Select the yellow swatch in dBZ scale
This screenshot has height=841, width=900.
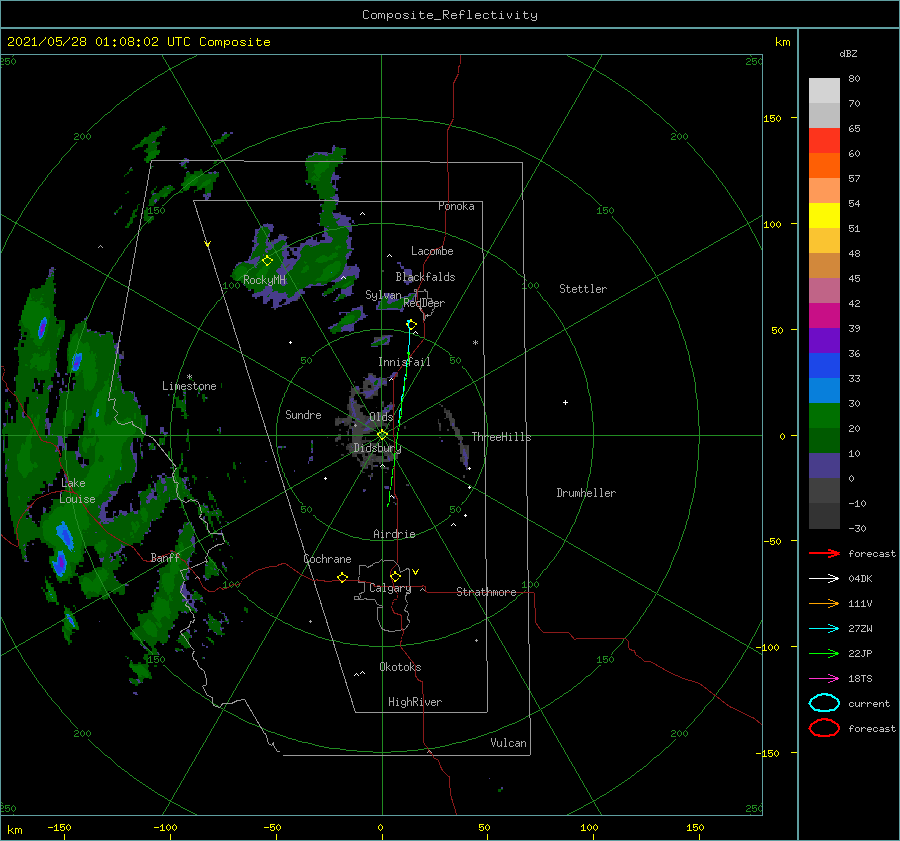click(824, 216)
